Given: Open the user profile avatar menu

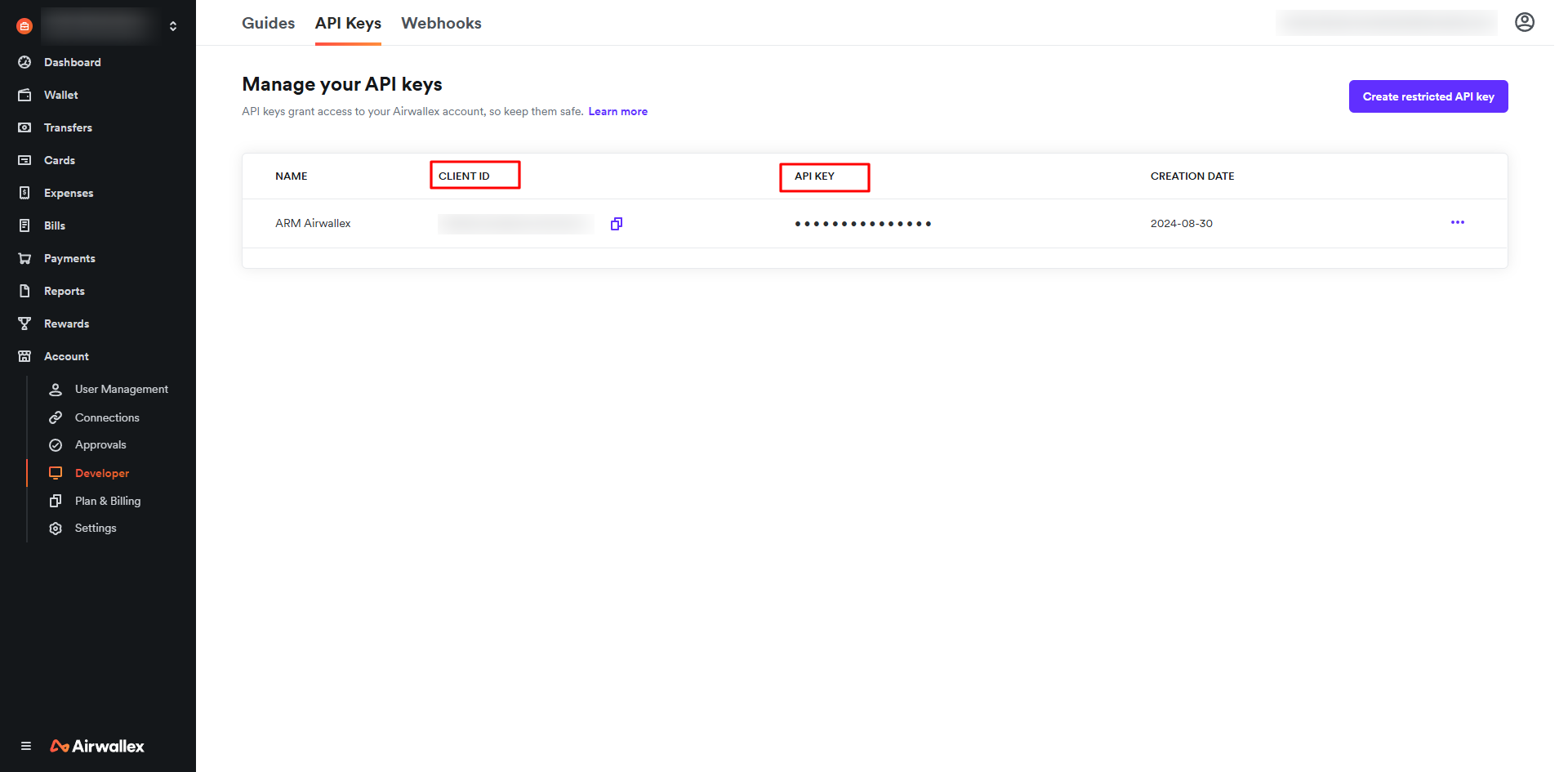Looking at the screenshot, I should (1525, 22).
